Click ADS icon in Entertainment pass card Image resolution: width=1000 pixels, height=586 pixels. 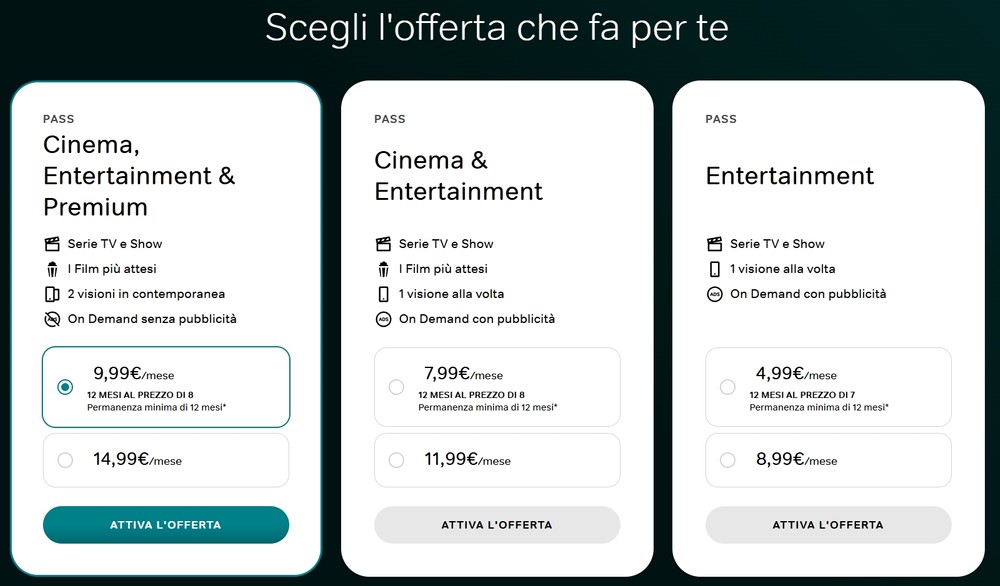click(714, 294)
